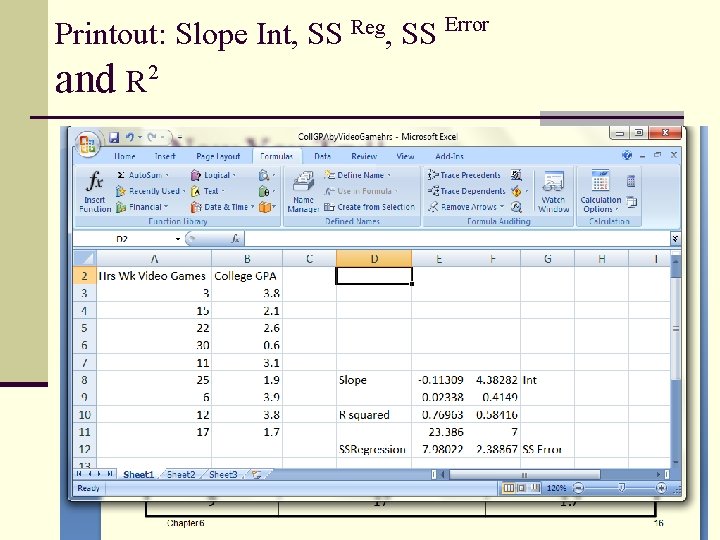Click the Show Formulas icon

[516, 175]
